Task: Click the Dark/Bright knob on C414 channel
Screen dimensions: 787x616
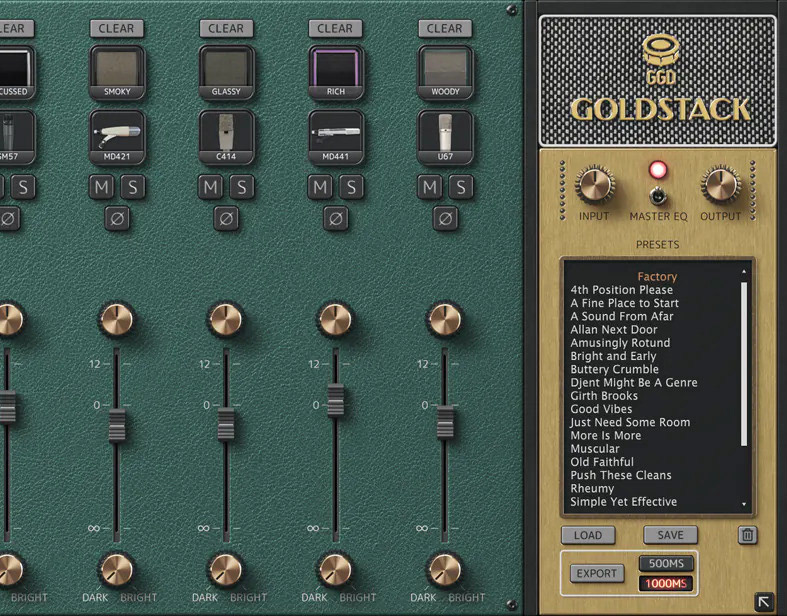Action: 226,570
